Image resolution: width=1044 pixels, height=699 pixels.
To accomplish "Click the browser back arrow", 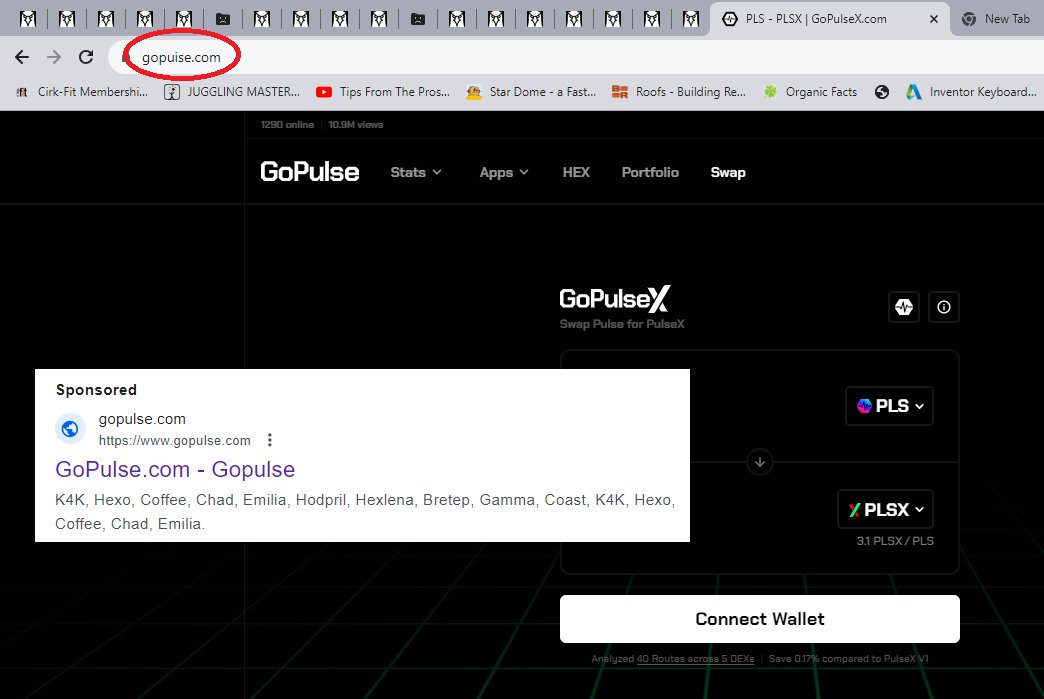I will pyautogui.click(x=22, y=57).
